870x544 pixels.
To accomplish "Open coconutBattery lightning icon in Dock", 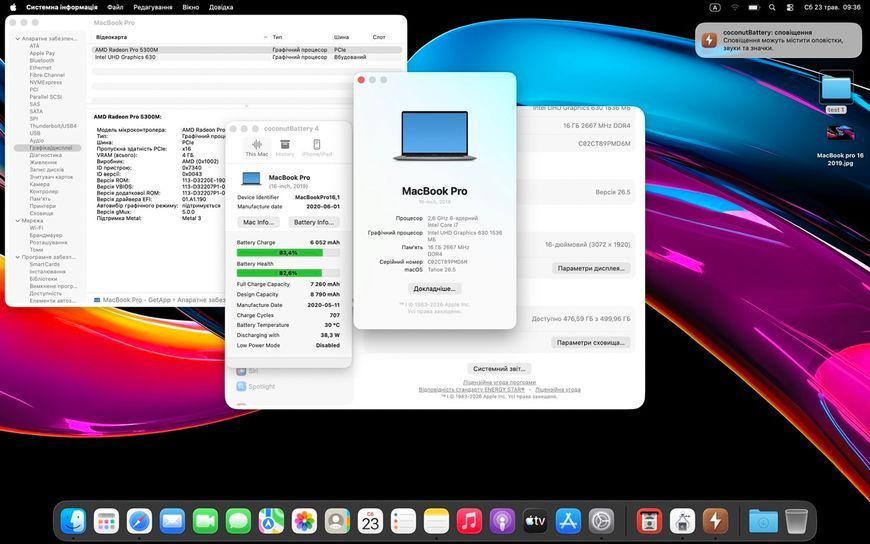I will (715, 521).
